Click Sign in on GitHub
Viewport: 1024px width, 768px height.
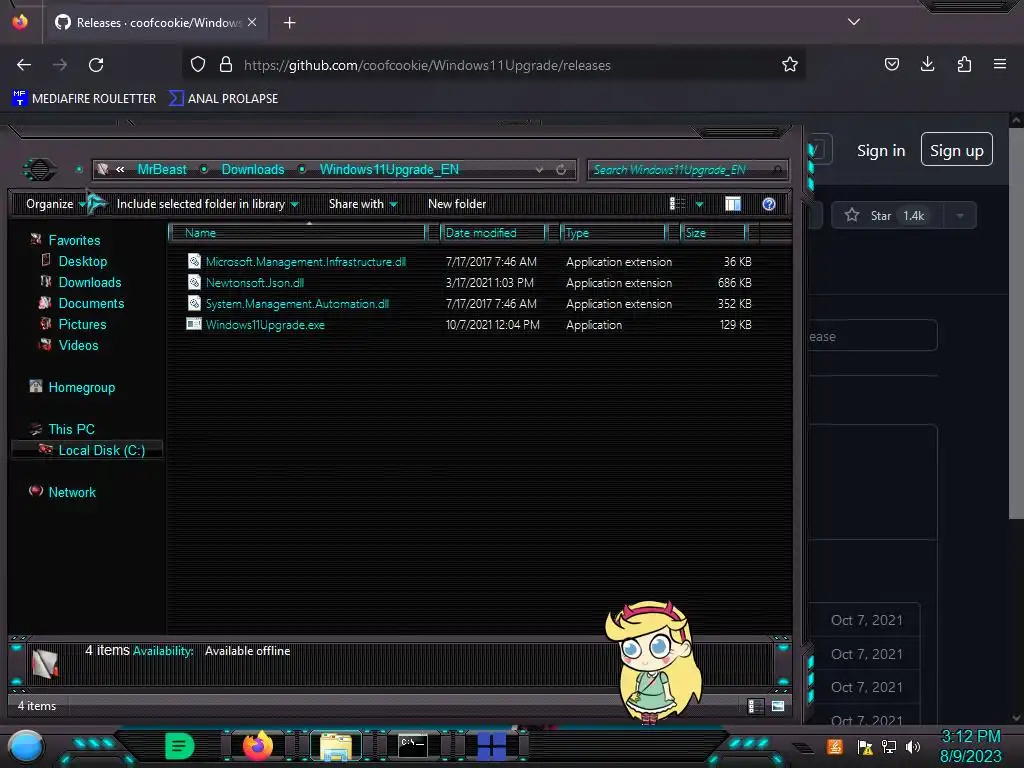point(881,151)
